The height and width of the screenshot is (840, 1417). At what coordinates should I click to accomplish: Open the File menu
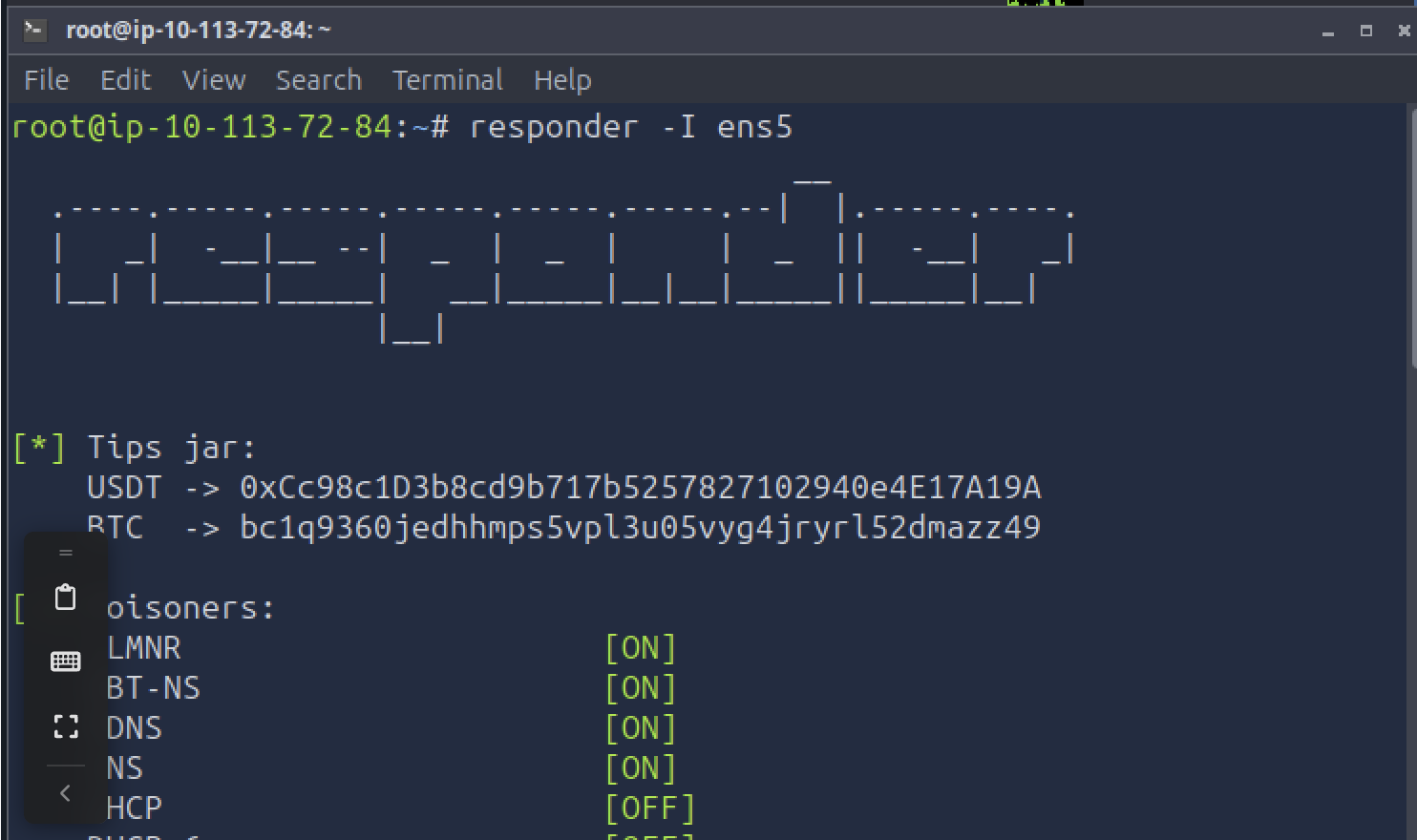(x=46, y=80)
